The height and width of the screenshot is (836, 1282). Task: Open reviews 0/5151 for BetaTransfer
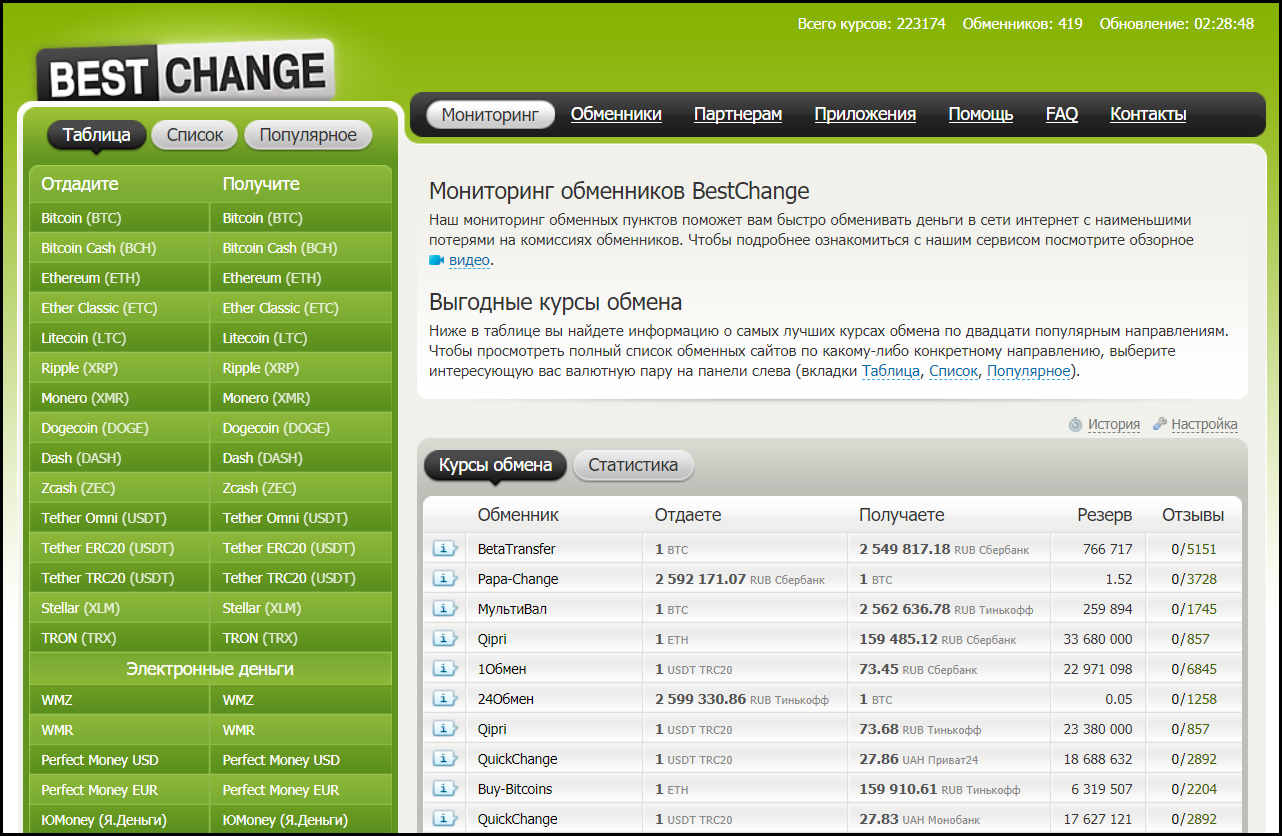point(1195,549)
